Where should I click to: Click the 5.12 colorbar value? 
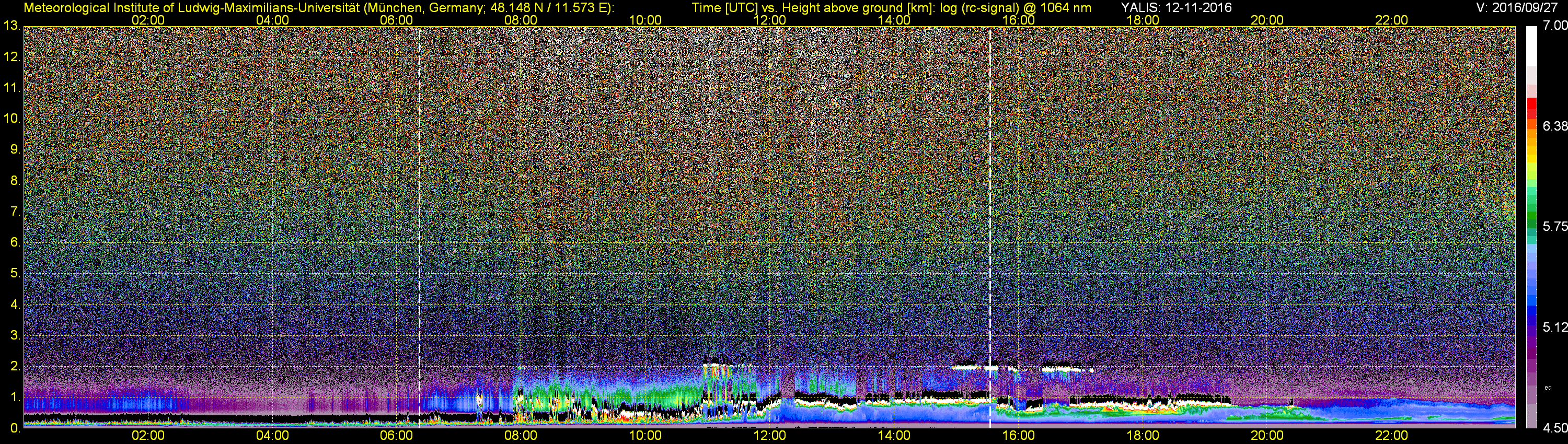point(1555,327)
